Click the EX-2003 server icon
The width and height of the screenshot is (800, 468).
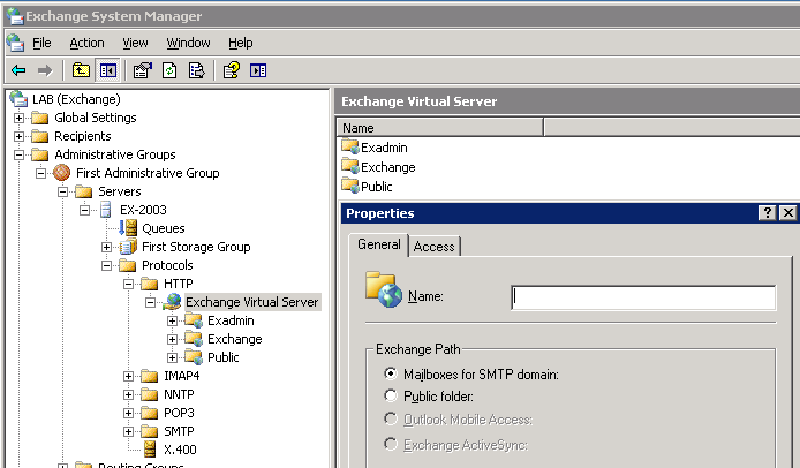106,209
